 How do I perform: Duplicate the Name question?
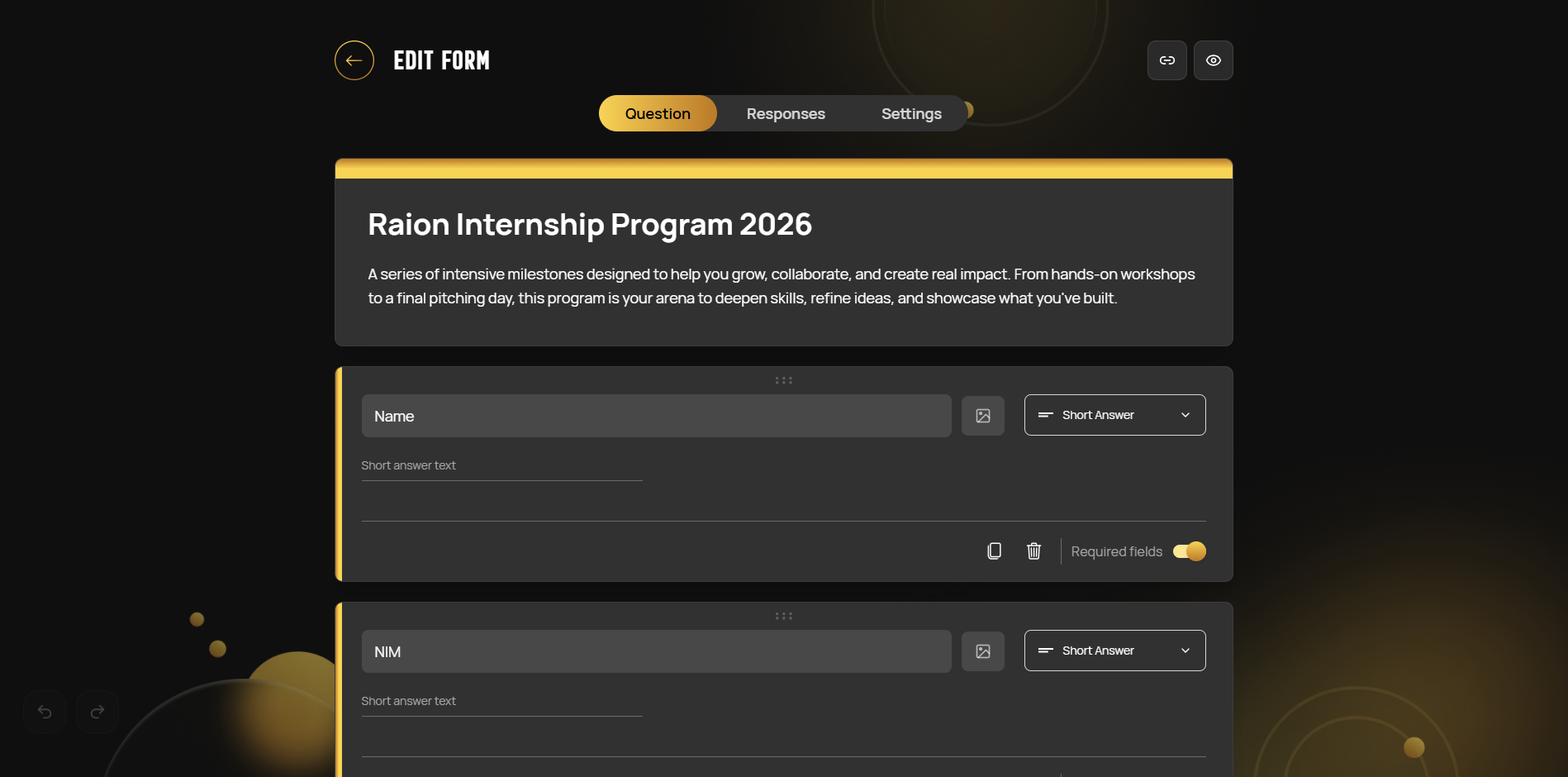tap(995, 551)
